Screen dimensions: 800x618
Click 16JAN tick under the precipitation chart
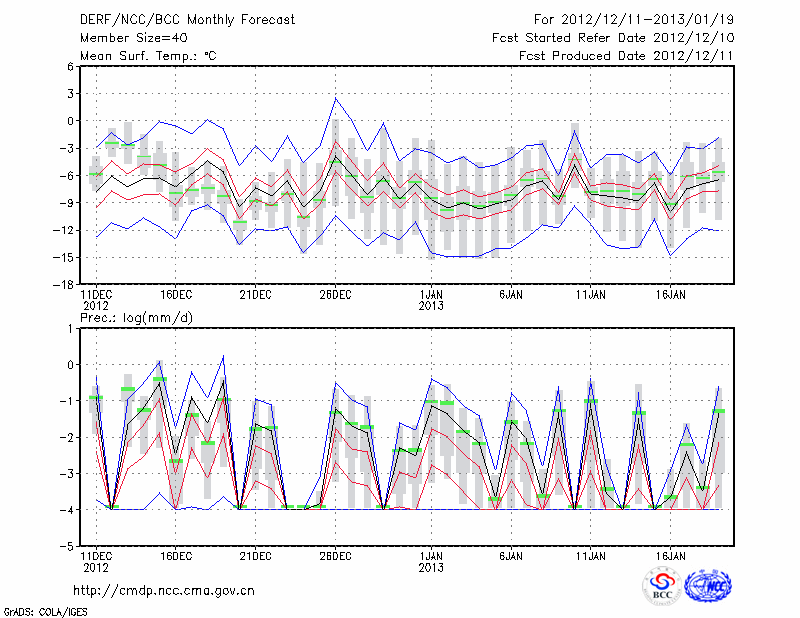671,554
